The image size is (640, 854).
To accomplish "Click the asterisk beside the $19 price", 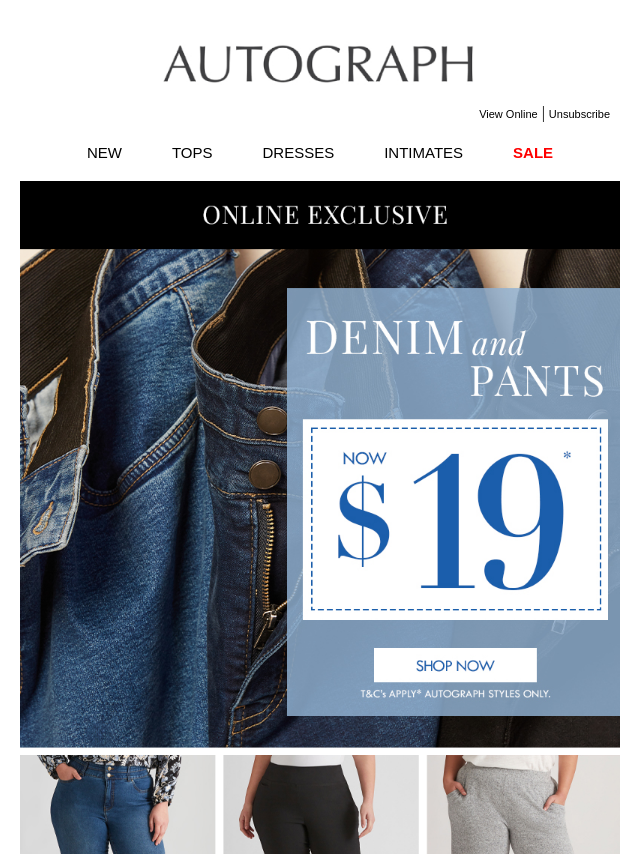I will tap(567, 455).
